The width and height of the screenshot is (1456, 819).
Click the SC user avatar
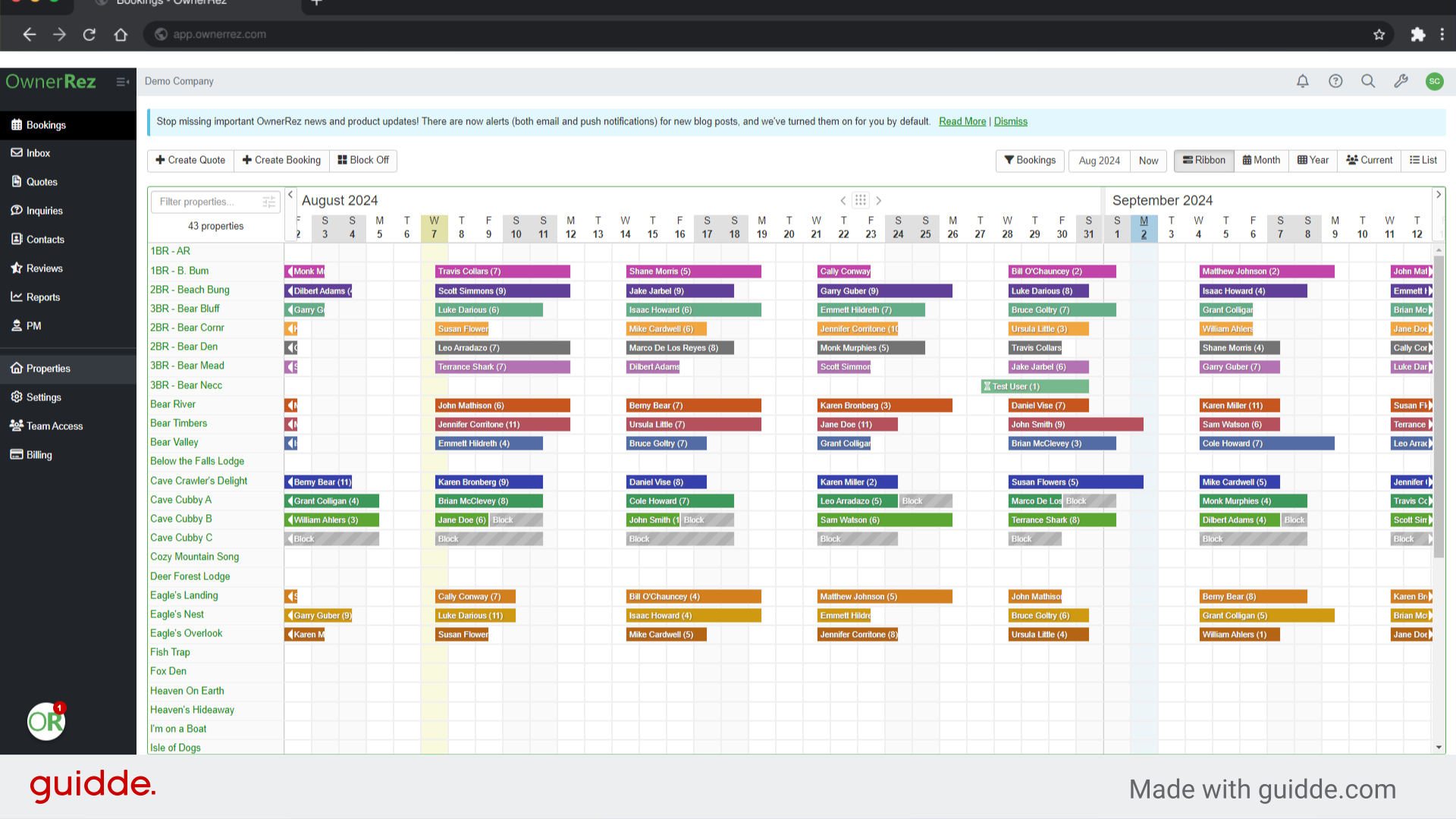(1434, 81)
